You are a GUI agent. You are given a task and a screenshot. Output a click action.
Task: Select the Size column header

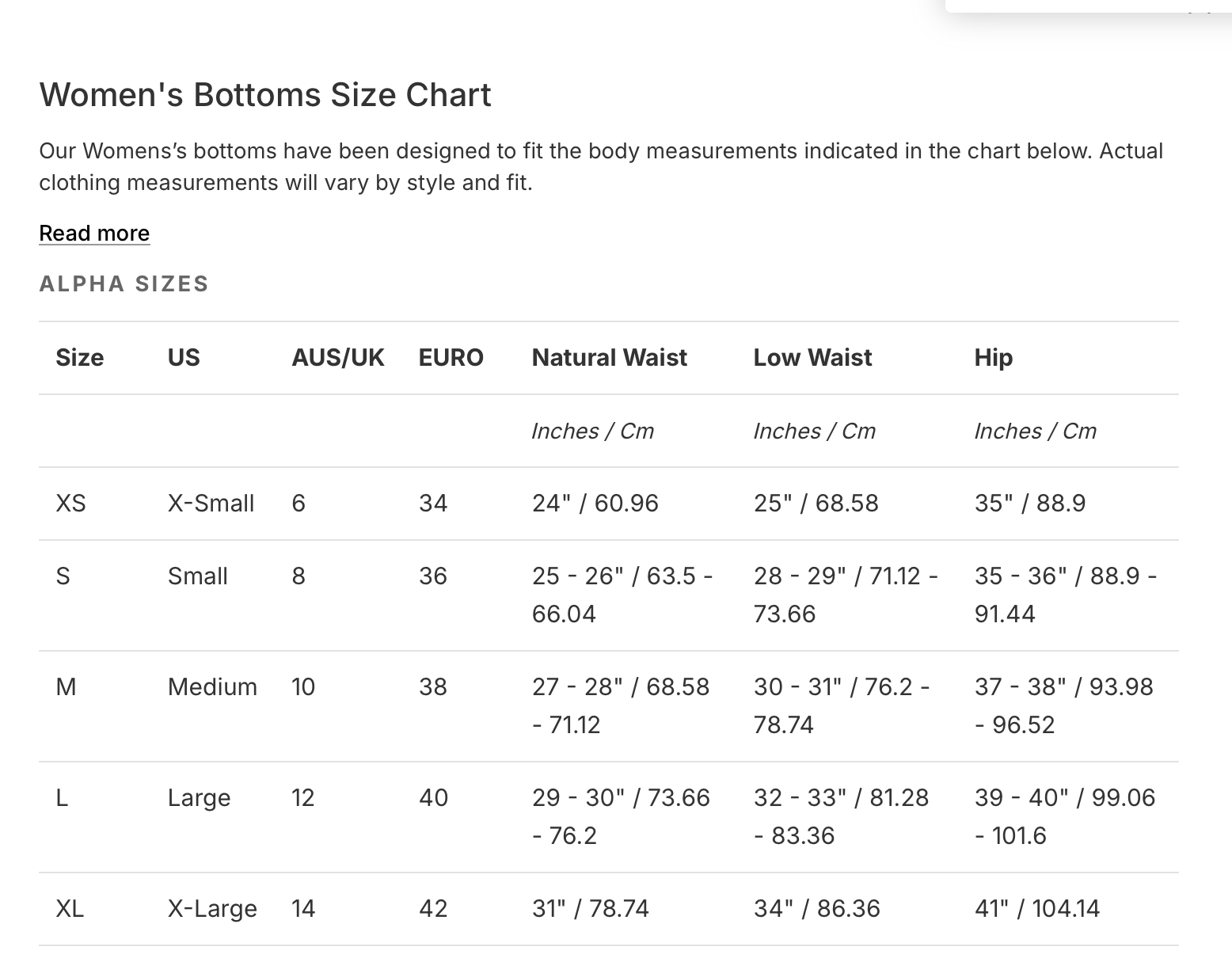point(79,358)
